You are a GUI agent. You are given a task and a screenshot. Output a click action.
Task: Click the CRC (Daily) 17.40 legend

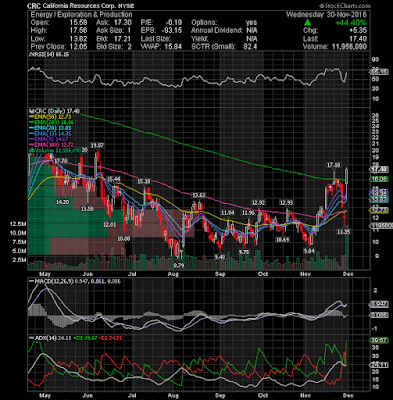(x=54, y=111)
